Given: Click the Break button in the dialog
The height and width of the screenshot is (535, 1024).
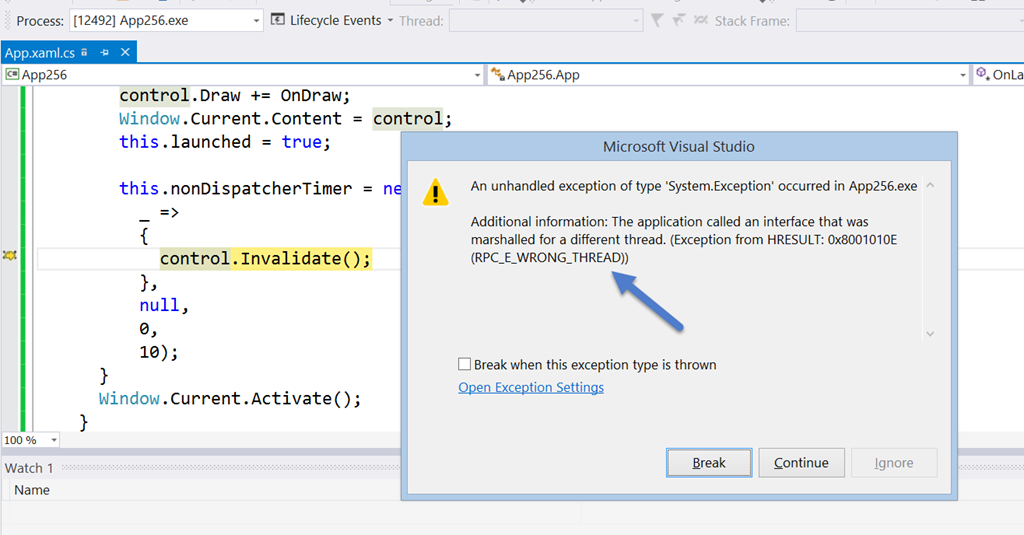Looking at the screenshot, I should point(709,462).
